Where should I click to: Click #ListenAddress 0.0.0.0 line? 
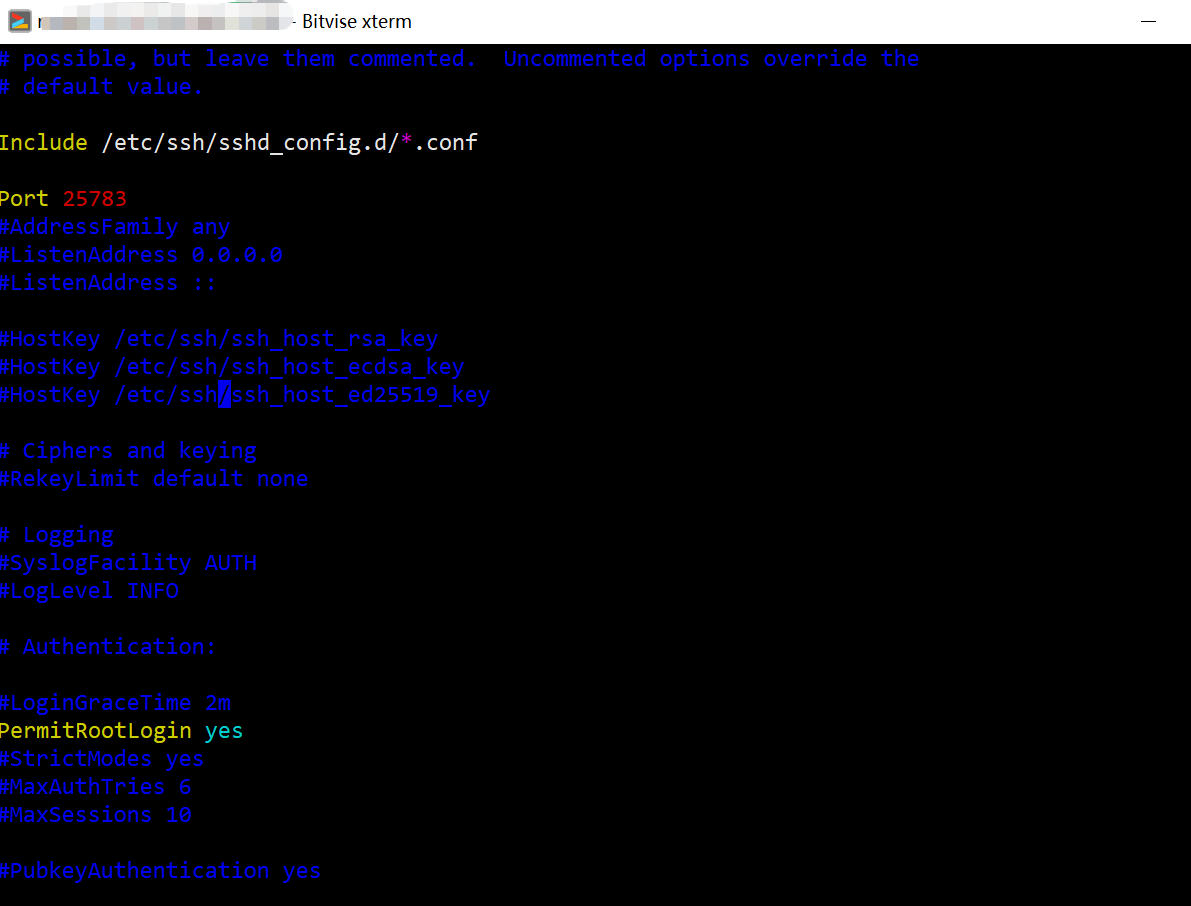(141, 255)
